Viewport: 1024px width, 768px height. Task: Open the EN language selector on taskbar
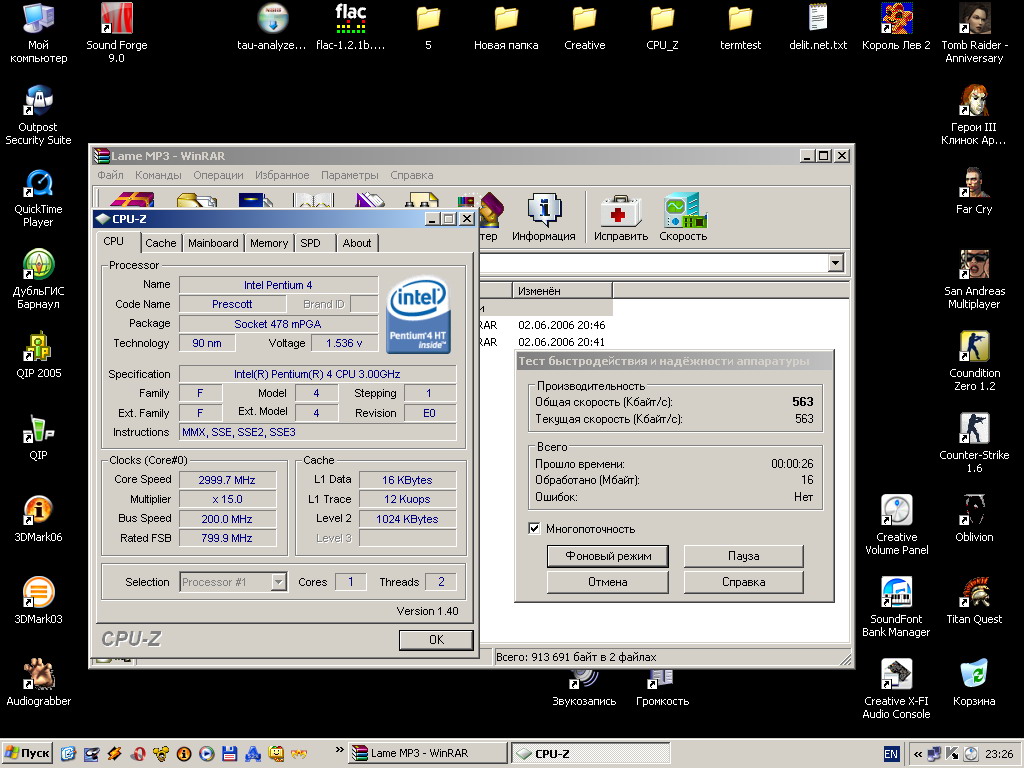tap(891, 754)
